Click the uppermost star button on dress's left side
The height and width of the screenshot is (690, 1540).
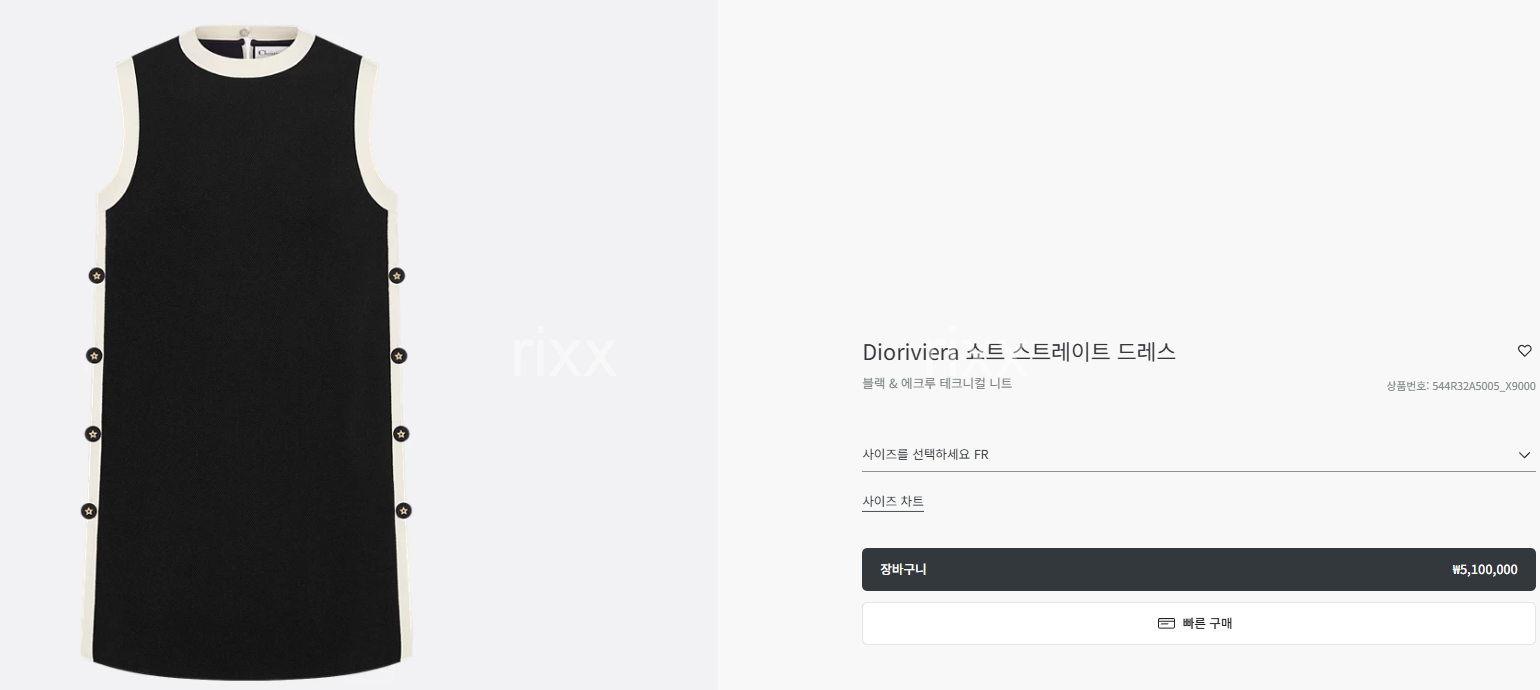[x=97, y=275]
